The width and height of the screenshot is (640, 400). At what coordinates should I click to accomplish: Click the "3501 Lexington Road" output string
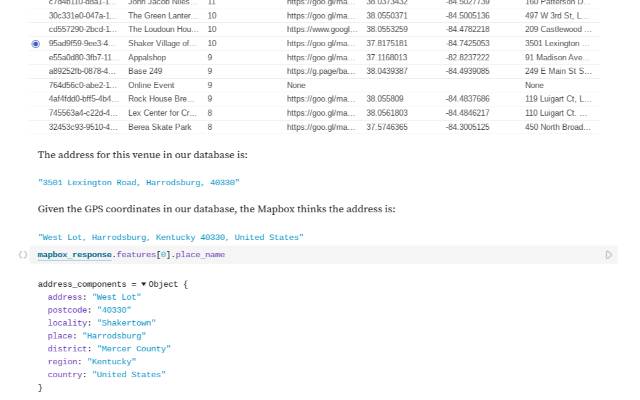tap(138, 183)
